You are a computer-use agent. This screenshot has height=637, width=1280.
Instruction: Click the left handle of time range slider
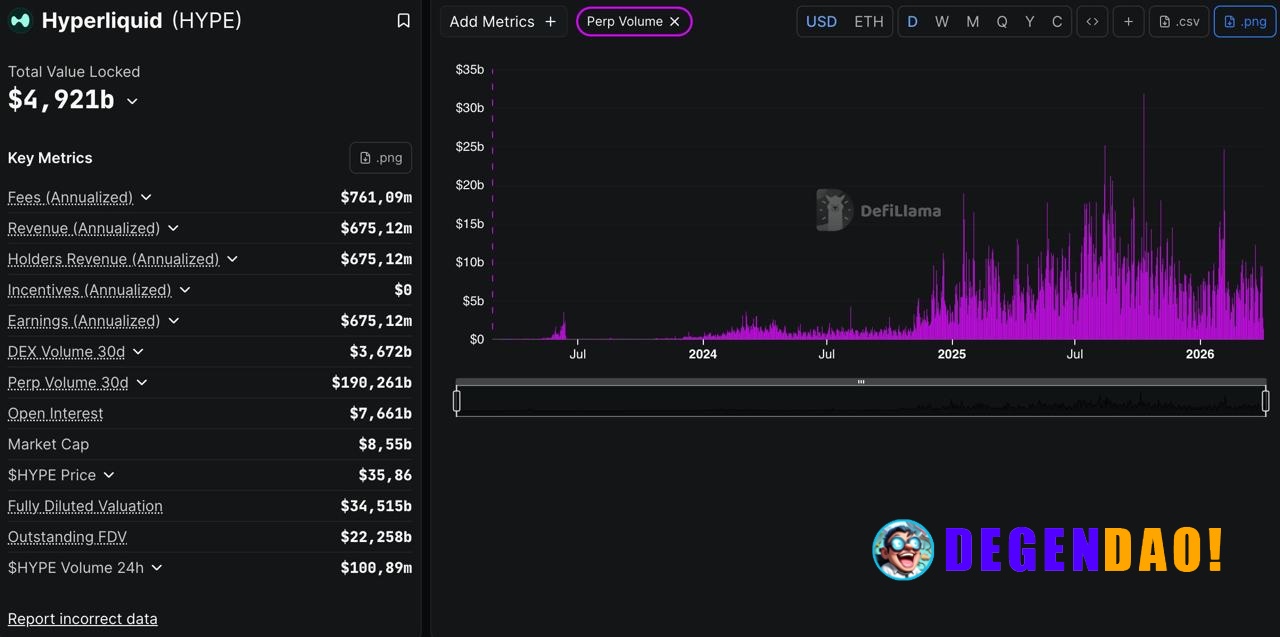point(457,401)
